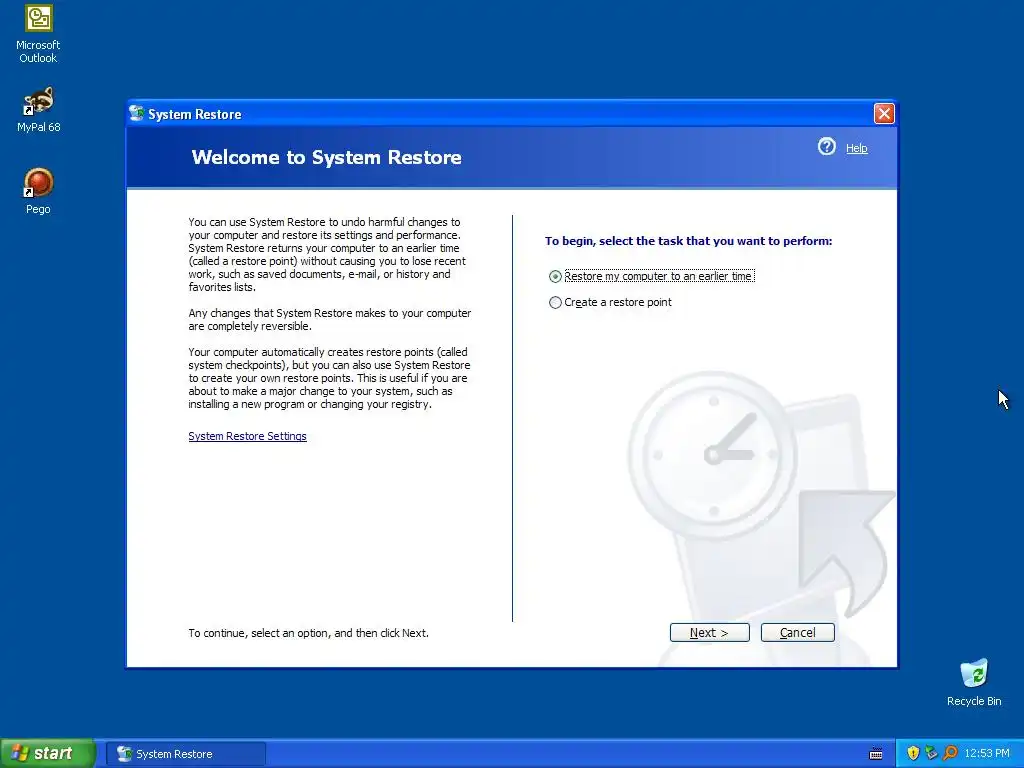The height and width of the screenshot is (768, 1024).
Task: Click the System Restore title bar icon
Action: coord(136,114)
